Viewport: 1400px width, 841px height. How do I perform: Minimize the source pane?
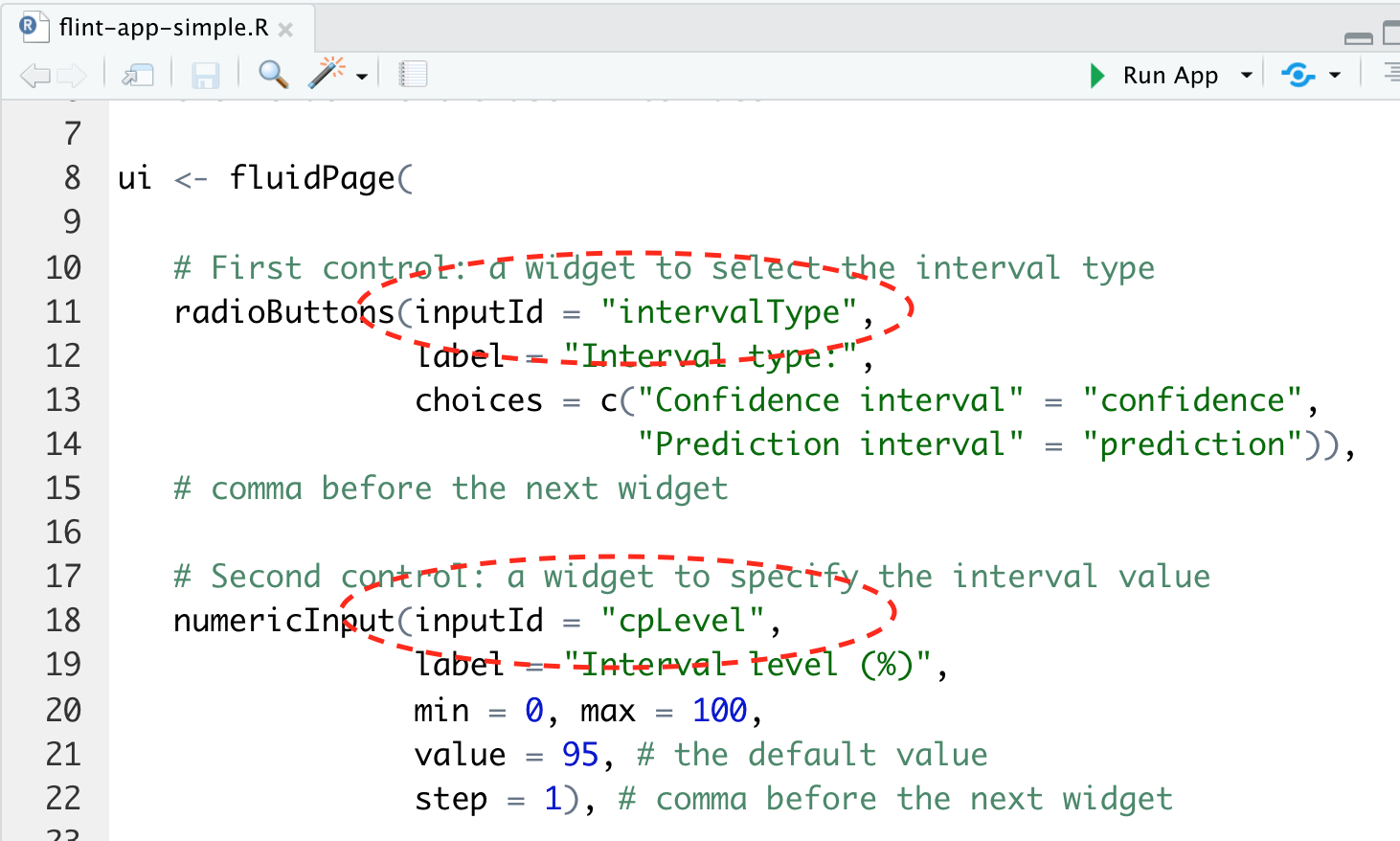coord(1358,38)
